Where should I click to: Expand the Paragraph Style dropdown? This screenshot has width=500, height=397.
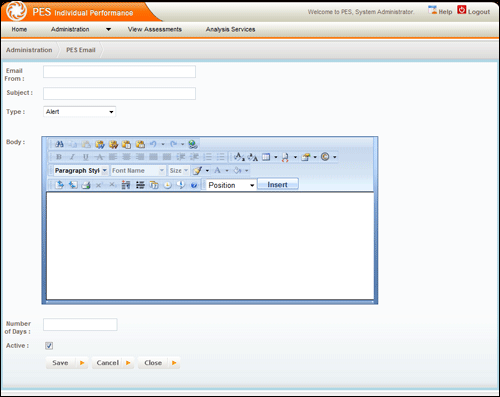[x=81, y=171]
